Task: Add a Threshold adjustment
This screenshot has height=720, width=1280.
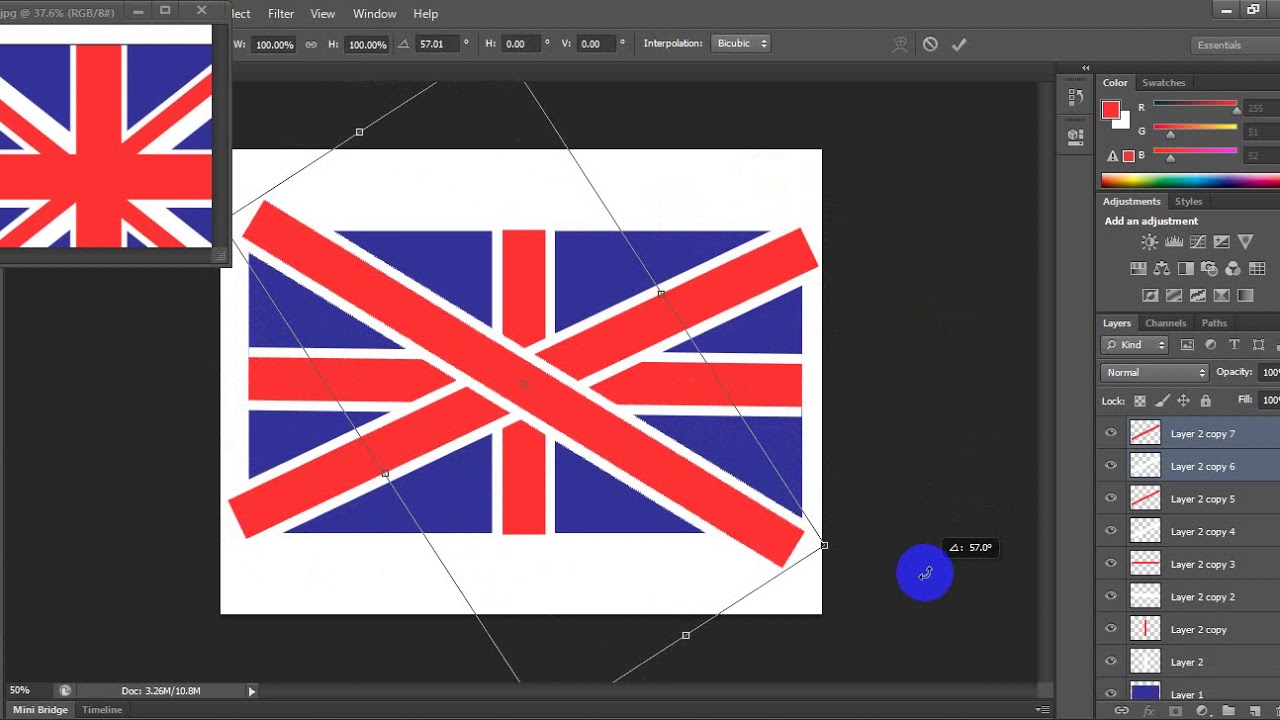Action: pos(1198,296)
